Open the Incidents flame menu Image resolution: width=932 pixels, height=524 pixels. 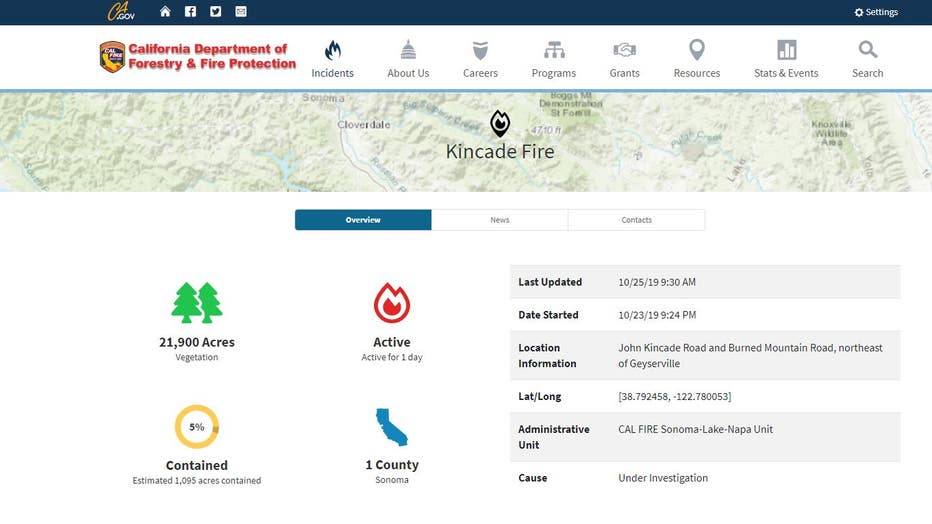point(332,59)
